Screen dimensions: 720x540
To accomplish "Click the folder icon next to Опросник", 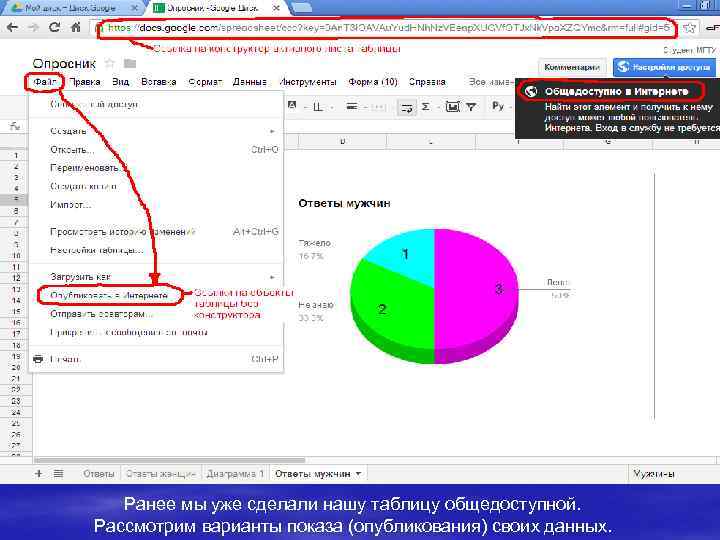I will tap(130, 63).
